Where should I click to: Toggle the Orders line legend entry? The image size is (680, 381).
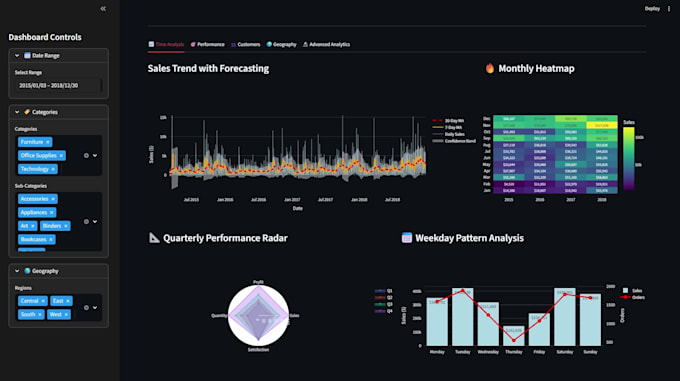[633, 297]
